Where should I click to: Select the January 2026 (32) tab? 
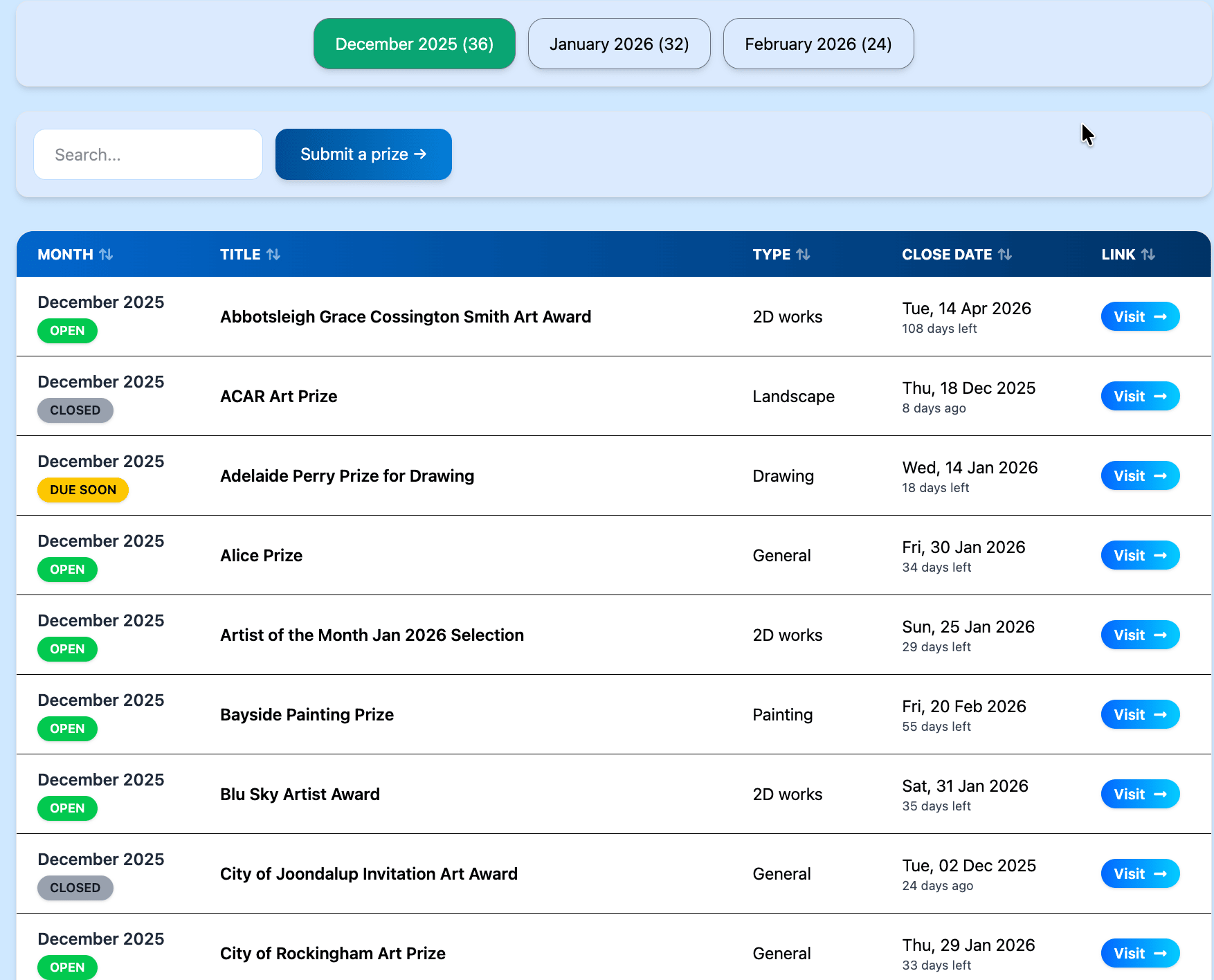(619, 44)
